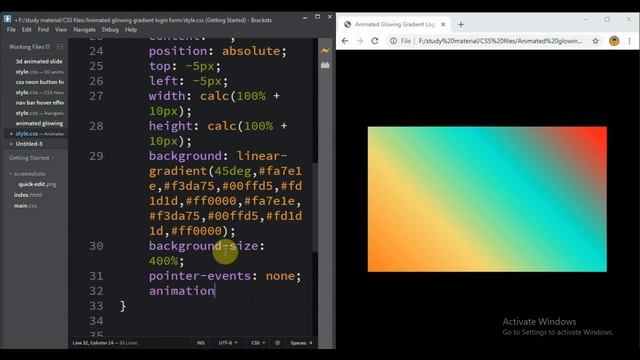The height and width of the screenshot is (360, 640).
Task: Toggle INS insert mode in status bar
Action: (200, 343)
